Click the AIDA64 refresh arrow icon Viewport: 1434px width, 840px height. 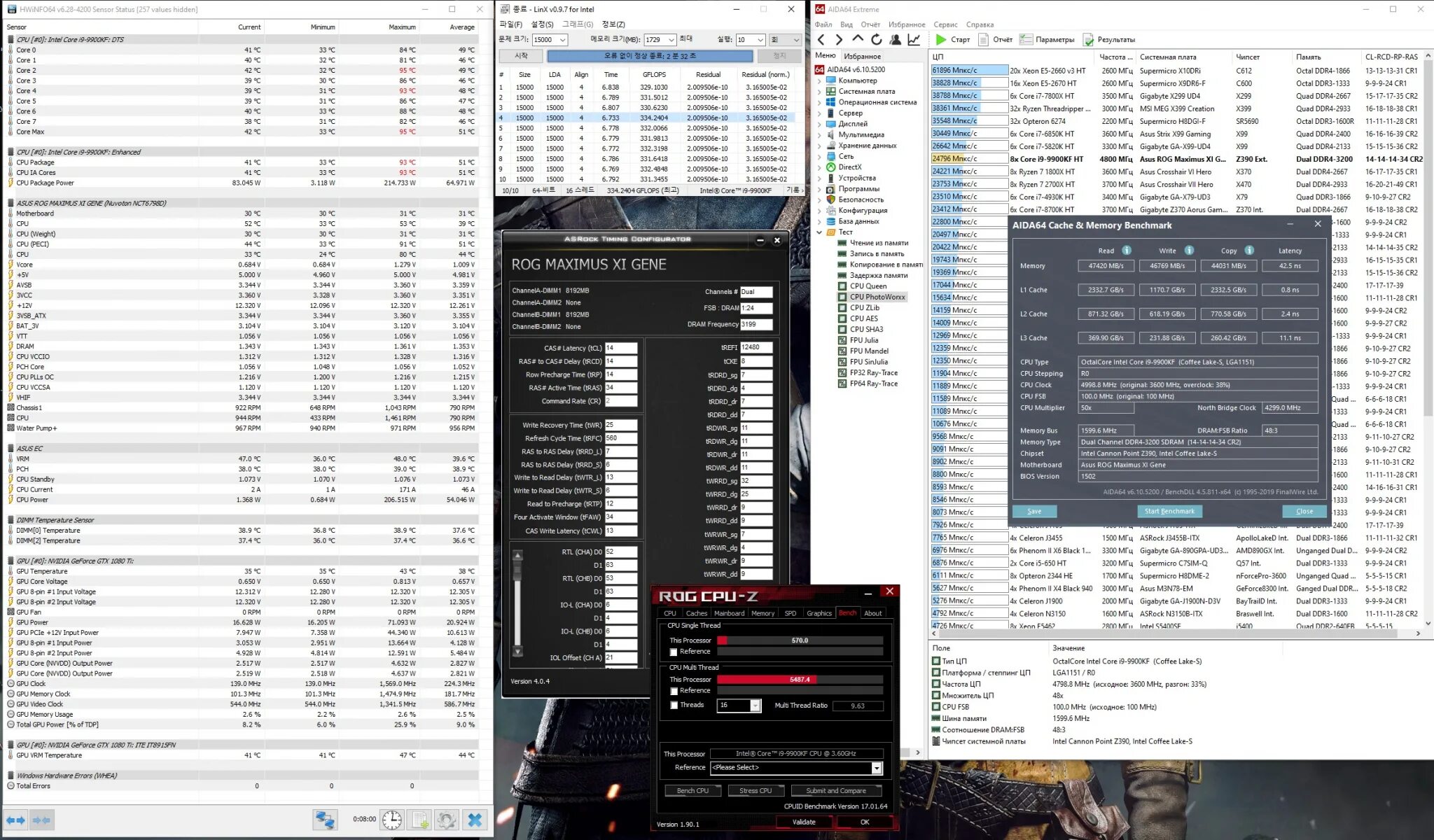(876, 40)
